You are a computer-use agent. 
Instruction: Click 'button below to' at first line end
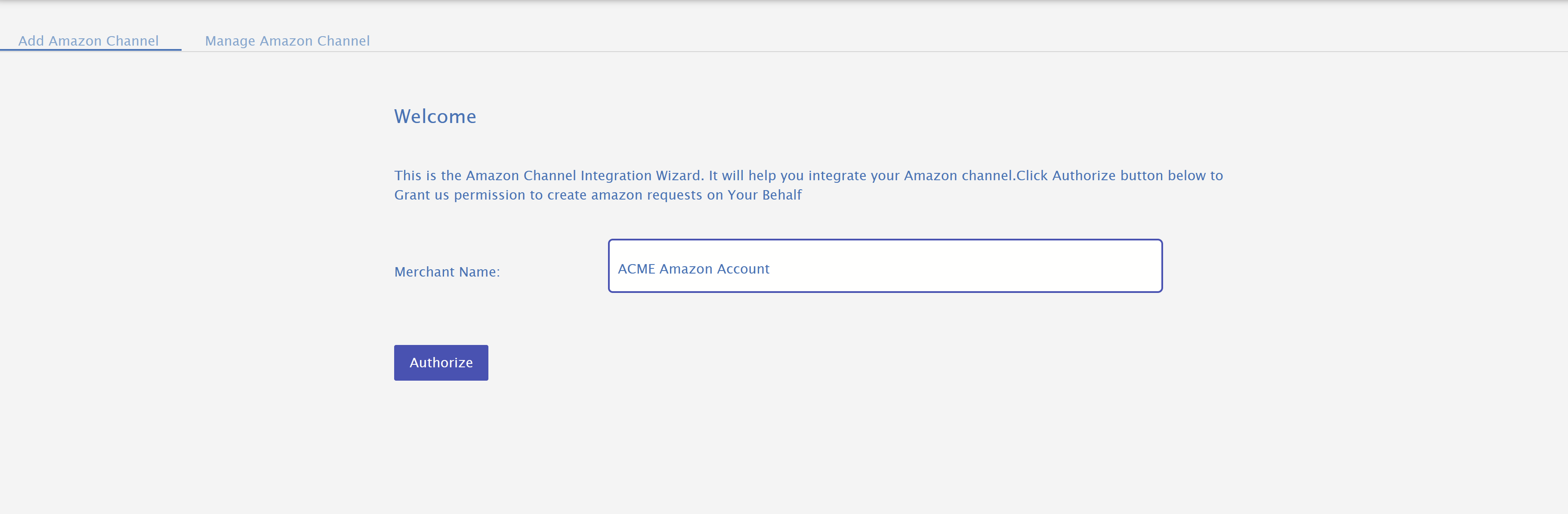1171,176
